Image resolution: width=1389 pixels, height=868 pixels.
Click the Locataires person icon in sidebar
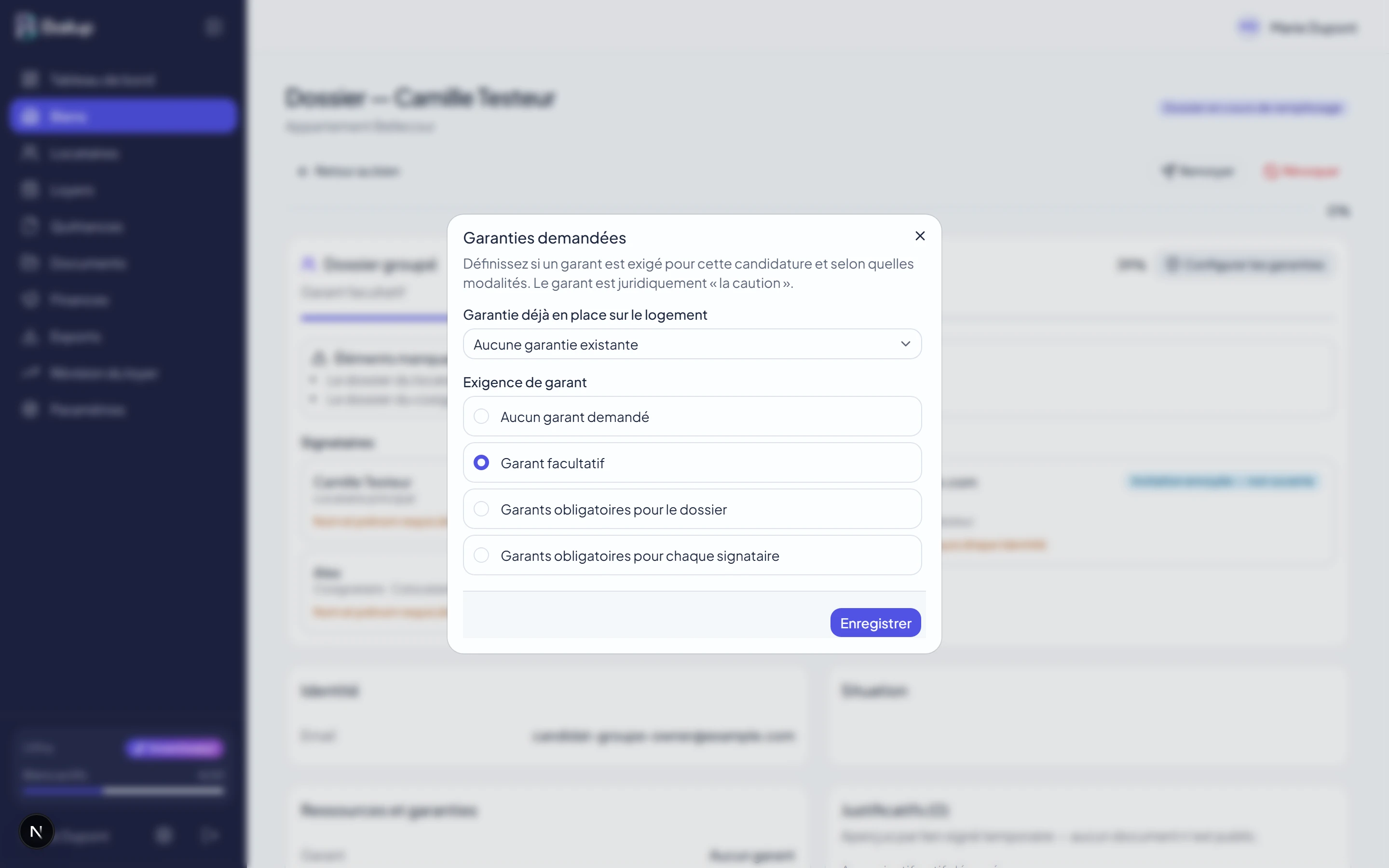(30, 153)
